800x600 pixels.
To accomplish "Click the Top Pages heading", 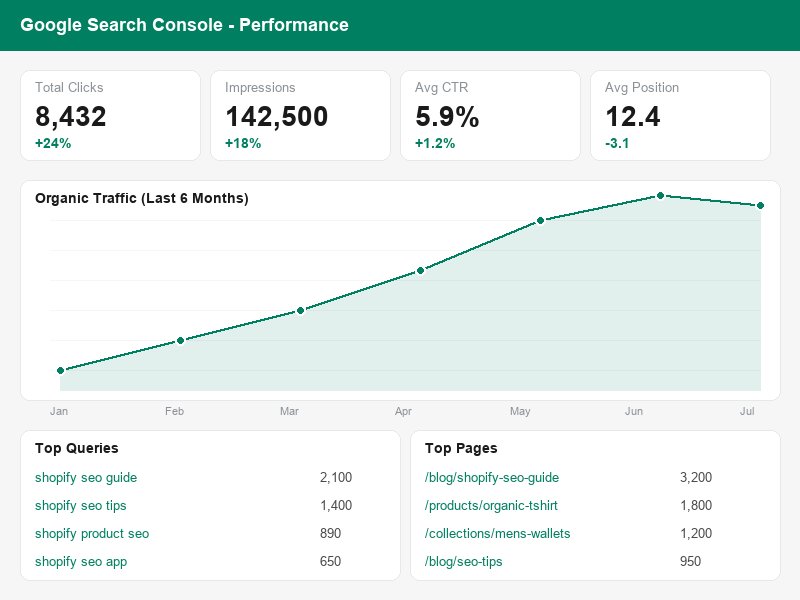I will click(x=461, y=448).
